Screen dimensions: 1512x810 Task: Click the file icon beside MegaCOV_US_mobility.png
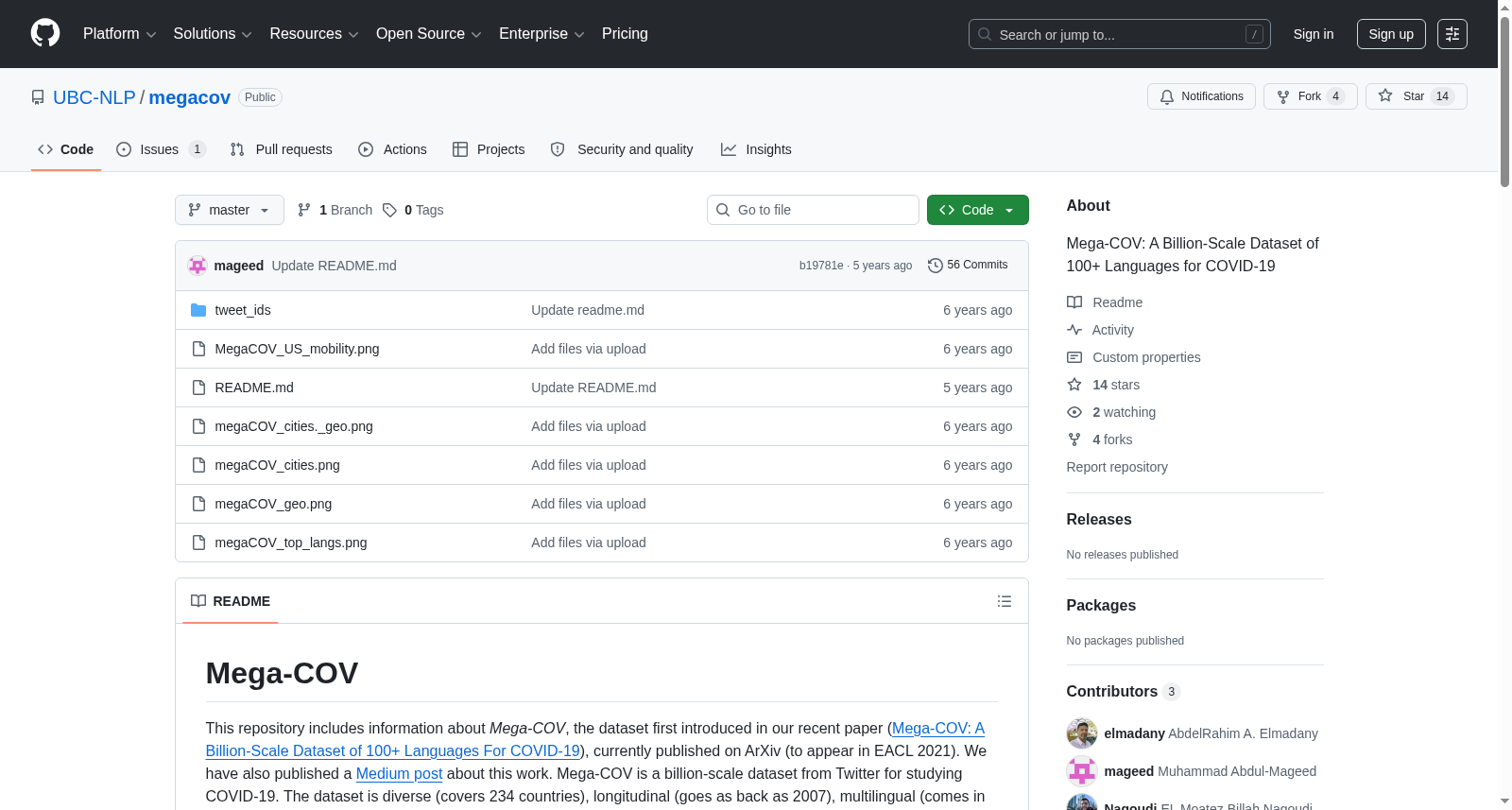198,349
